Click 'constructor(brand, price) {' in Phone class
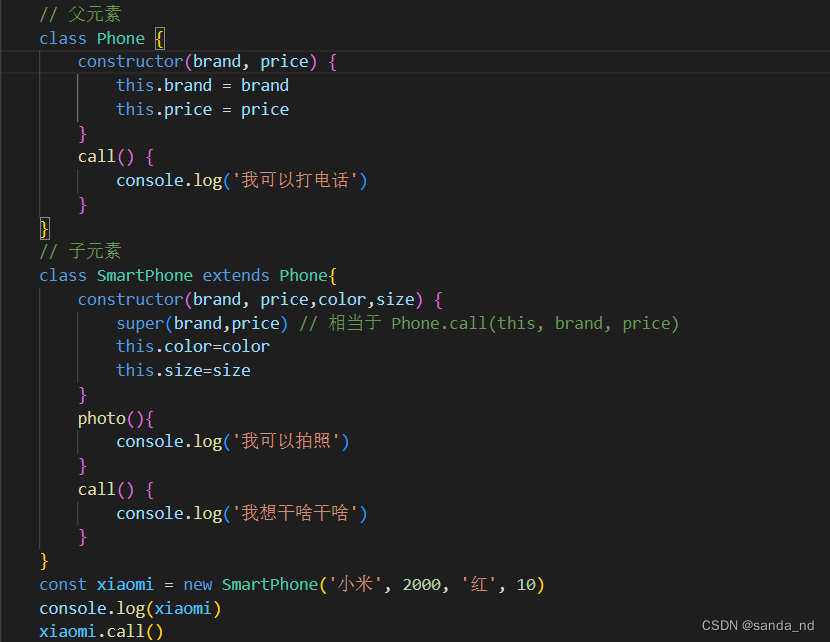The width and height of the screenshot is (830, 642). click(x=207, y=62)
